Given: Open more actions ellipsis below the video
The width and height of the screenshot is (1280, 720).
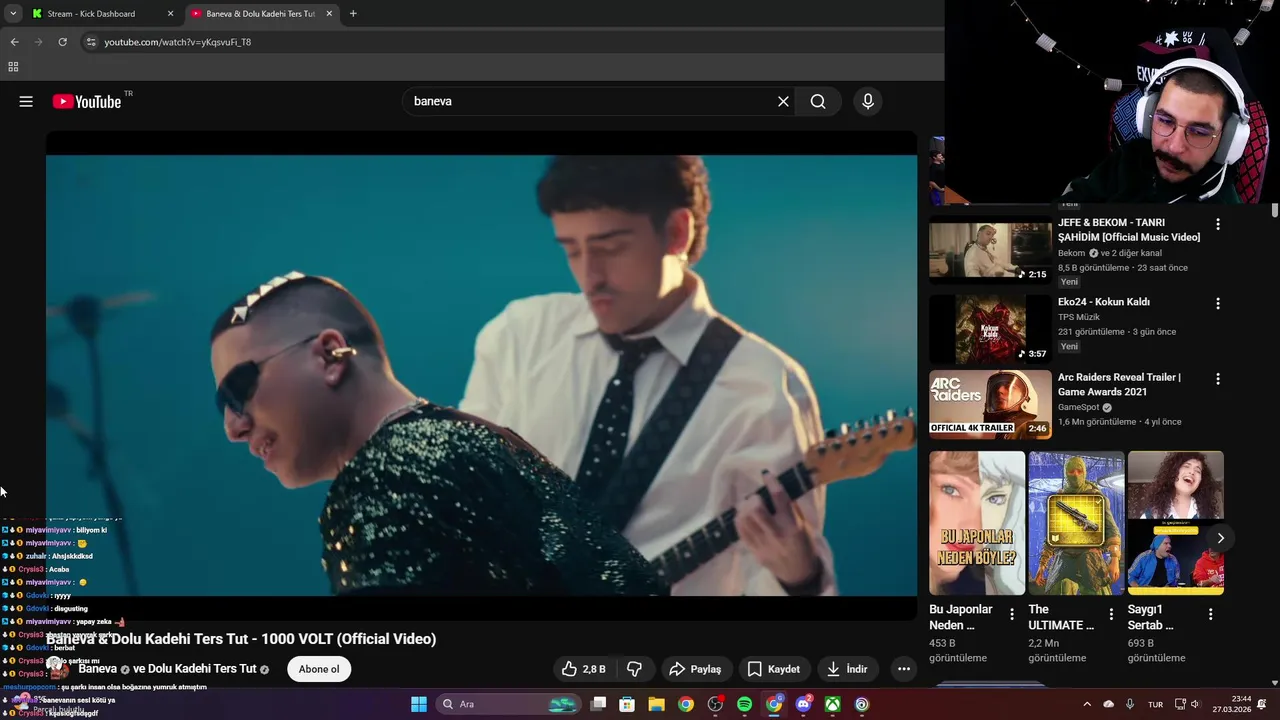Looking at the screenshot, I should (904, 669).
